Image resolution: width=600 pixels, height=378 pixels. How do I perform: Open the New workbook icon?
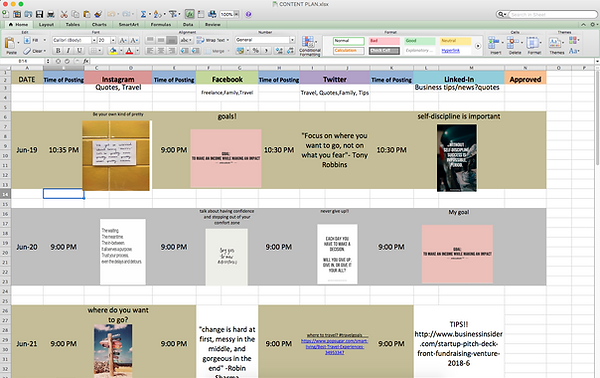click(5, 14)
